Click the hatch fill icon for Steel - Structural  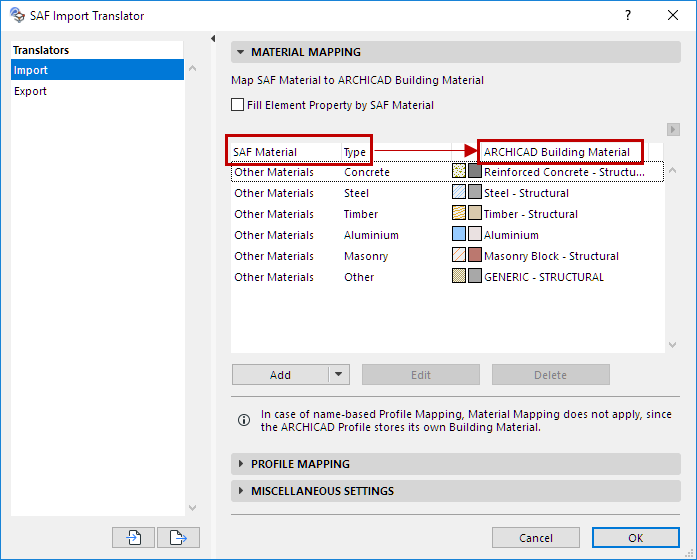pyautogui.click(x=459, y=192)
